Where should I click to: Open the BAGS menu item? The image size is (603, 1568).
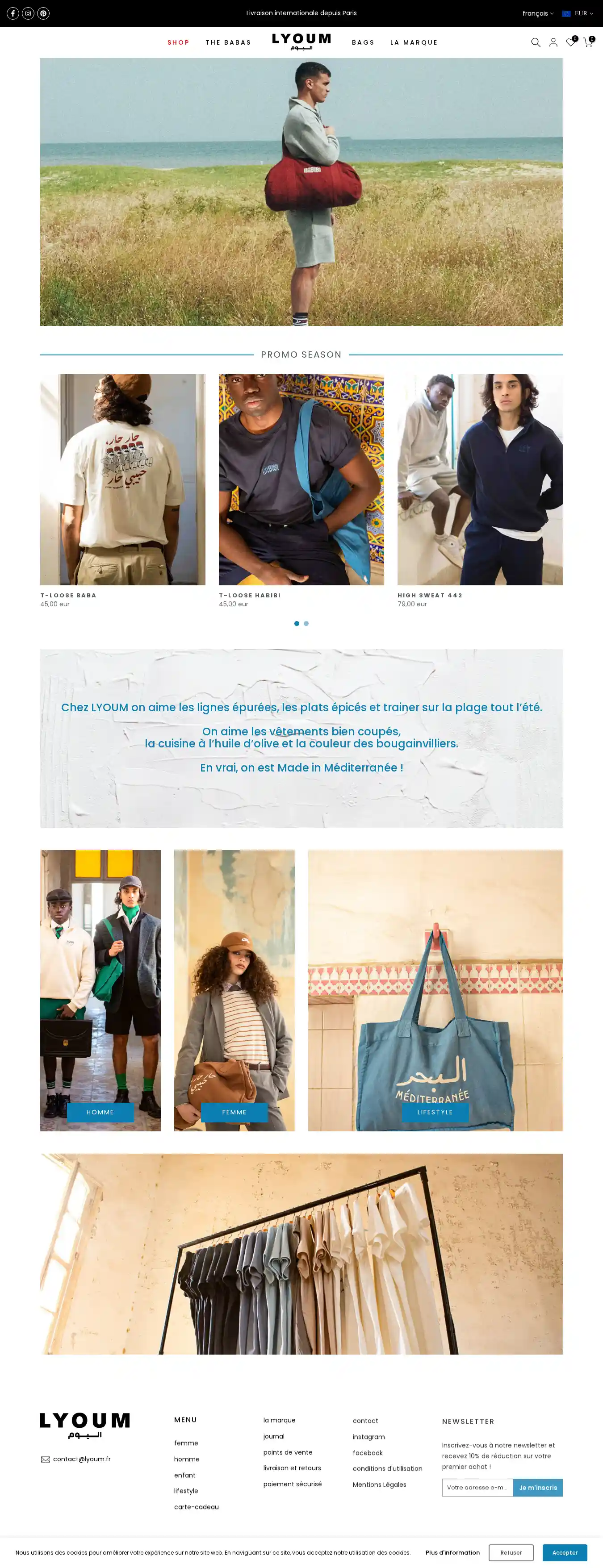[363, 42]
